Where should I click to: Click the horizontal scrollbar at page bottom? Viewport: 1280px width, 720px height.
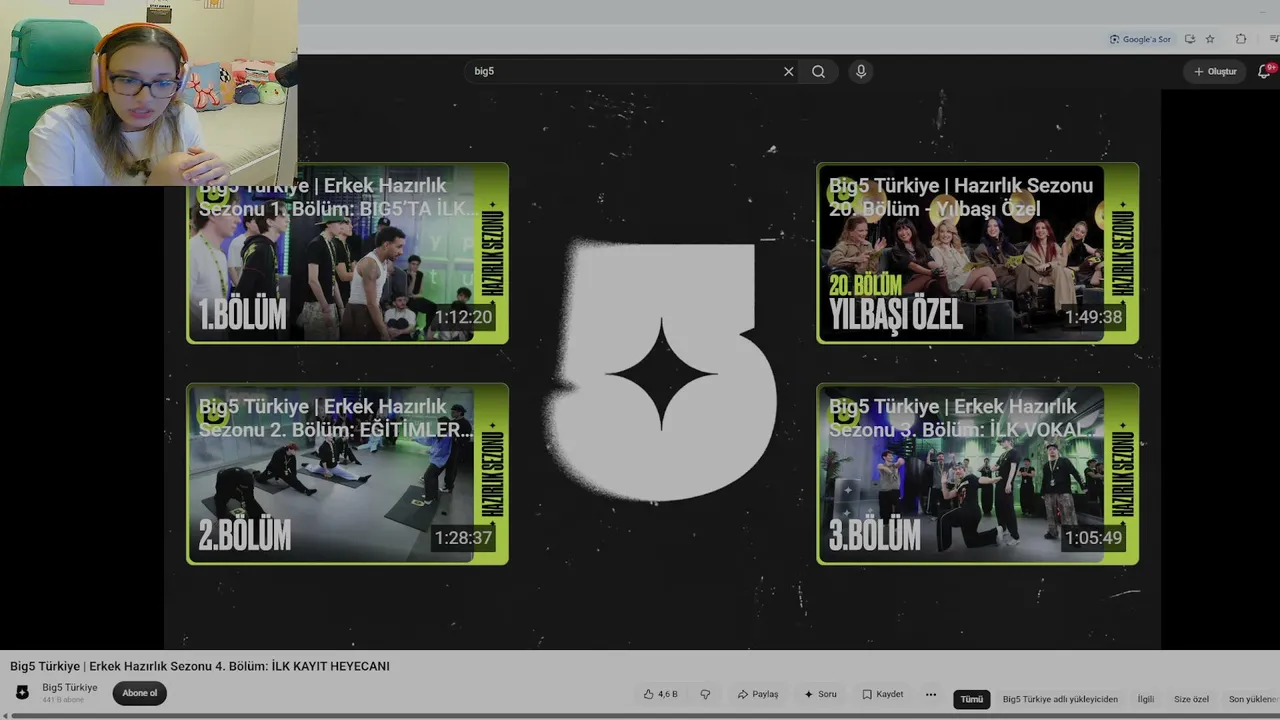click(x=640, y=716)
